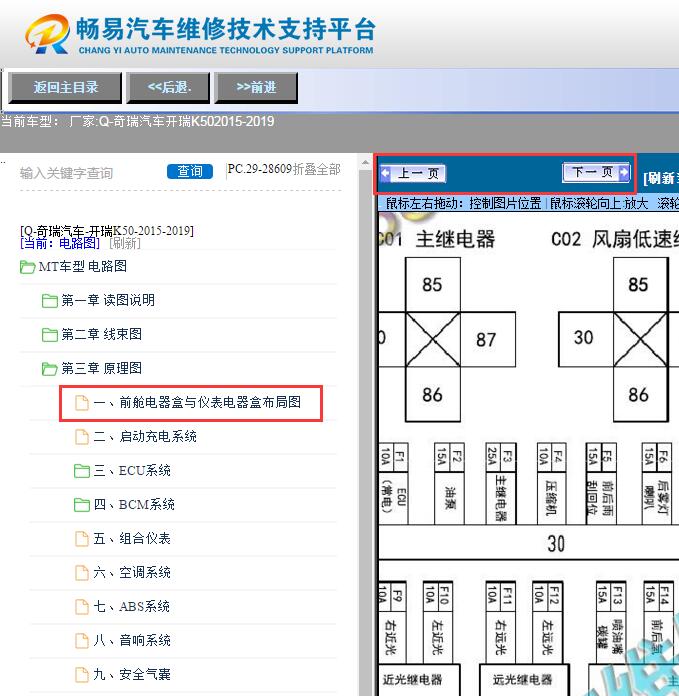The height and width of the screenshot is (696, 679).
Task: Click document icon beside 九、安全气囊
Action: click(82, 675)
